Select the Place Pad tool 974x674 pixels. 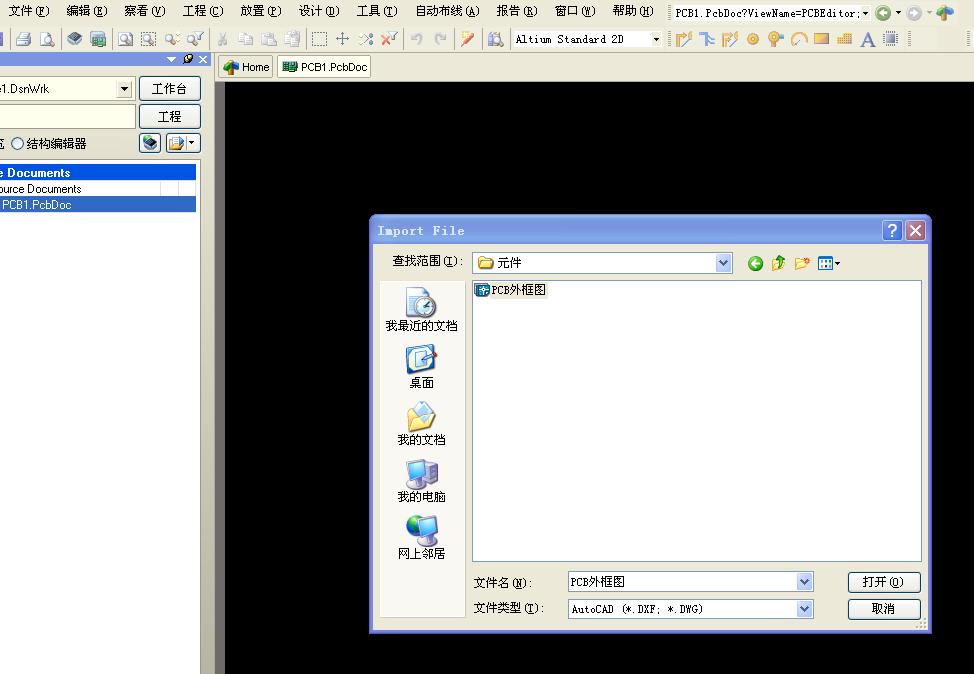point(753,39)
